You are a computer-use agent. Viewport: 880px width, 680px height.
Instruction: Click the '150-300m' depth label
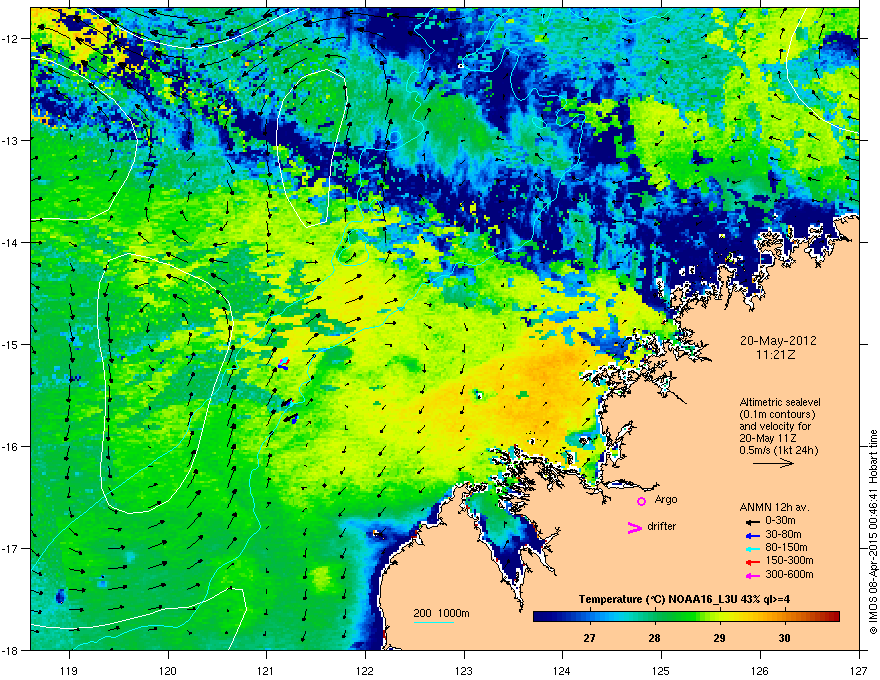pyautogui.click(x=789, y=560)
